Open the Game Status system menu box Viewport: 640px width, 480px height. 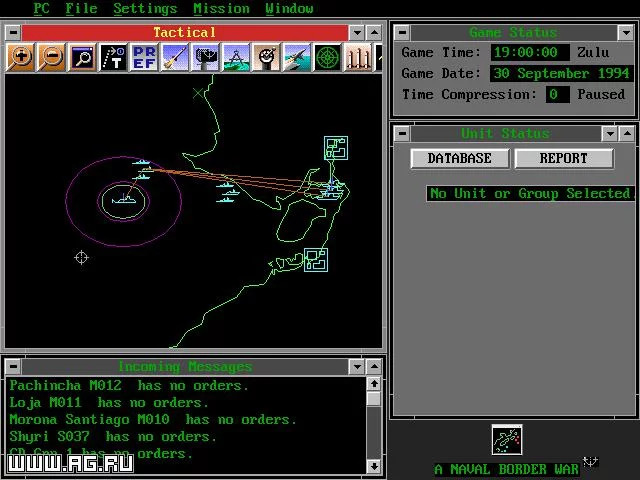click(402, 32)
